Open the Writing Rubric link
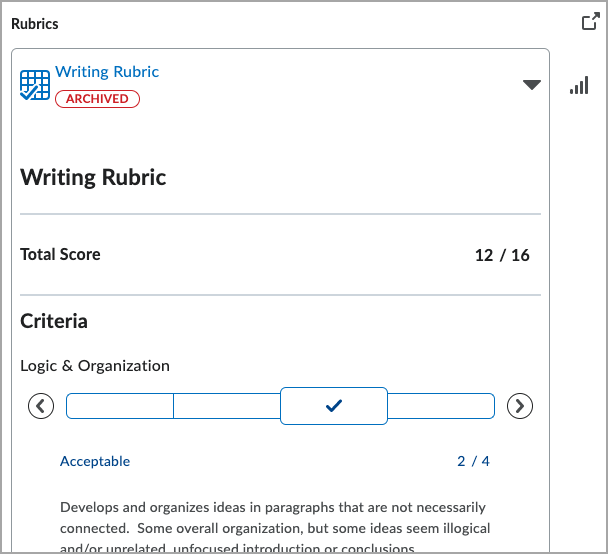609x554 pixels. [107, 72]
